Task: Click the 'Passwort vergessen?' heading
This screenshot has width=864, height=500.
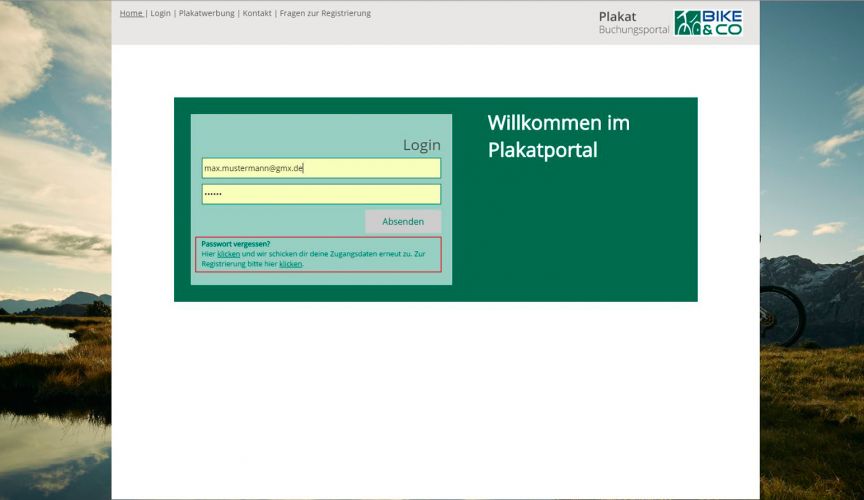Action: coord(236,244)
